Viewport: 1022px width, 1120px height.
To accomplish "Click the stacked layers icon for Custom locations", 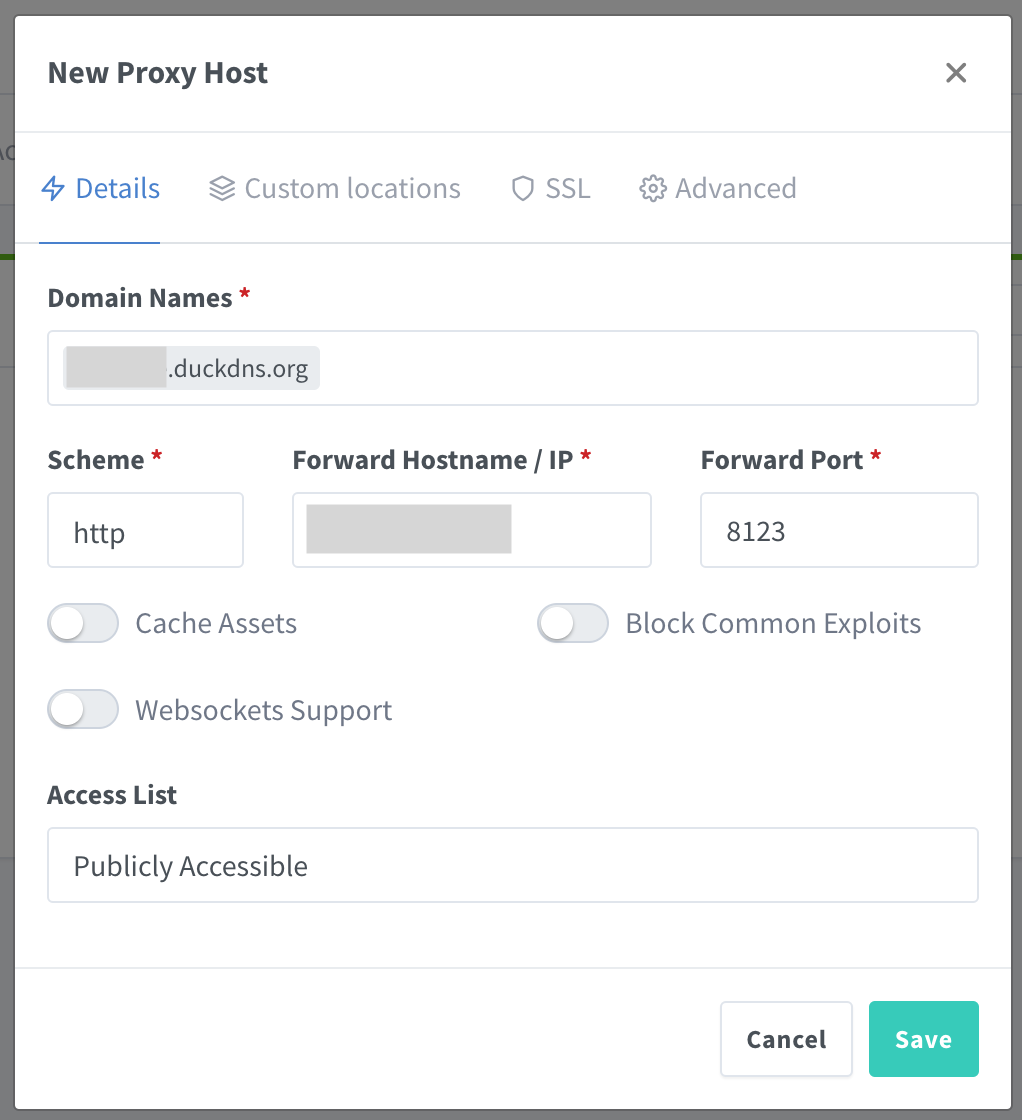I will [222, 189].
